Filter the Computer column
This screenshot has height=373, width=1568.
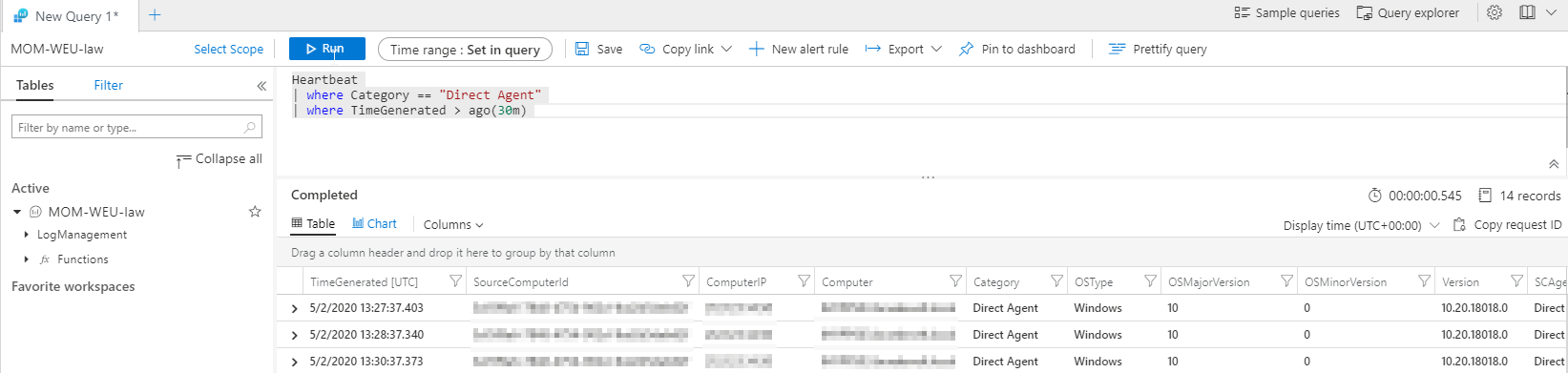click(955, 281)
